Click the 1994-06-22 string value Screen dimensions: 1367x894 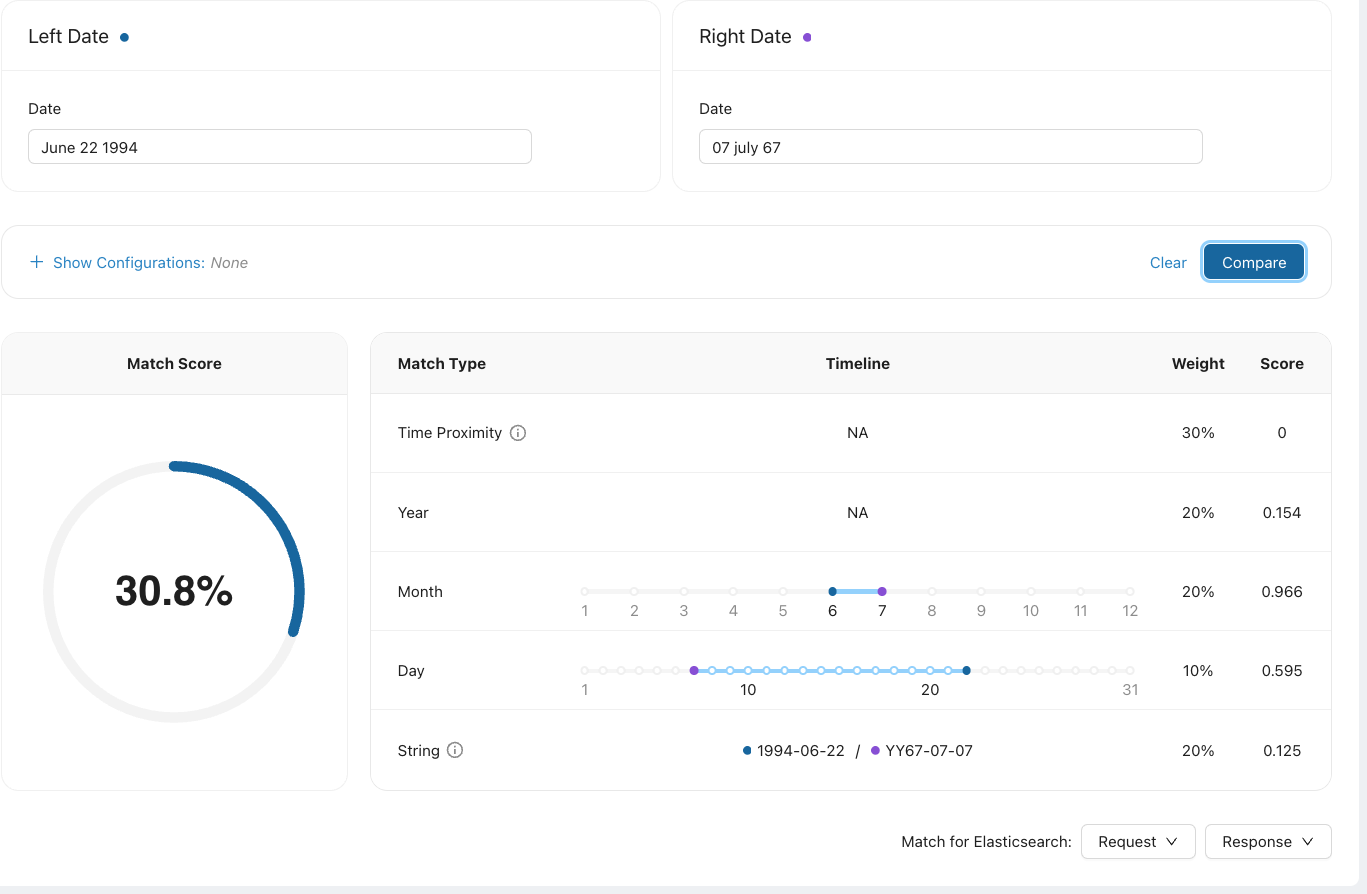(801, 750)
